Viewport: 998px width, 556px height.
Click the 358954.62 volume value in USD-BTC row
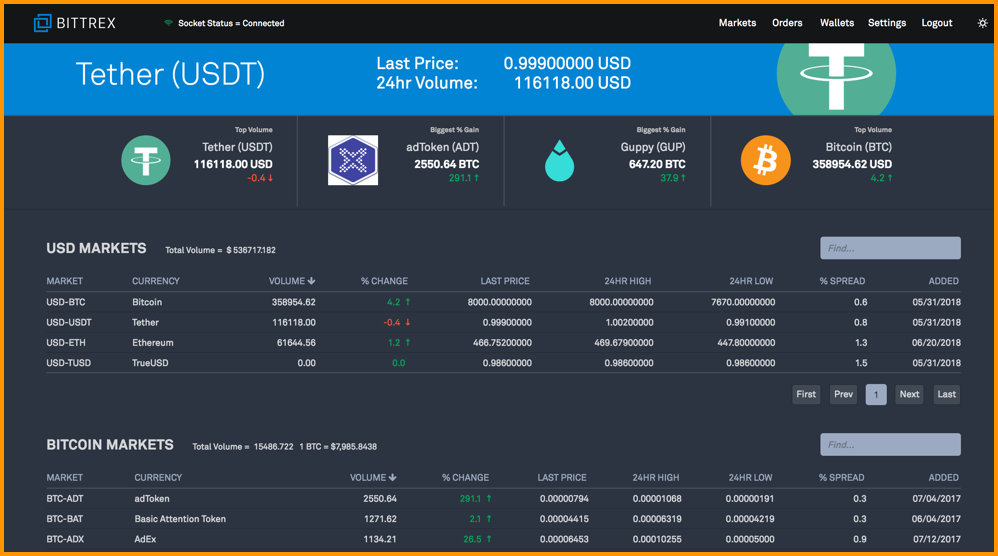(293, 302)
